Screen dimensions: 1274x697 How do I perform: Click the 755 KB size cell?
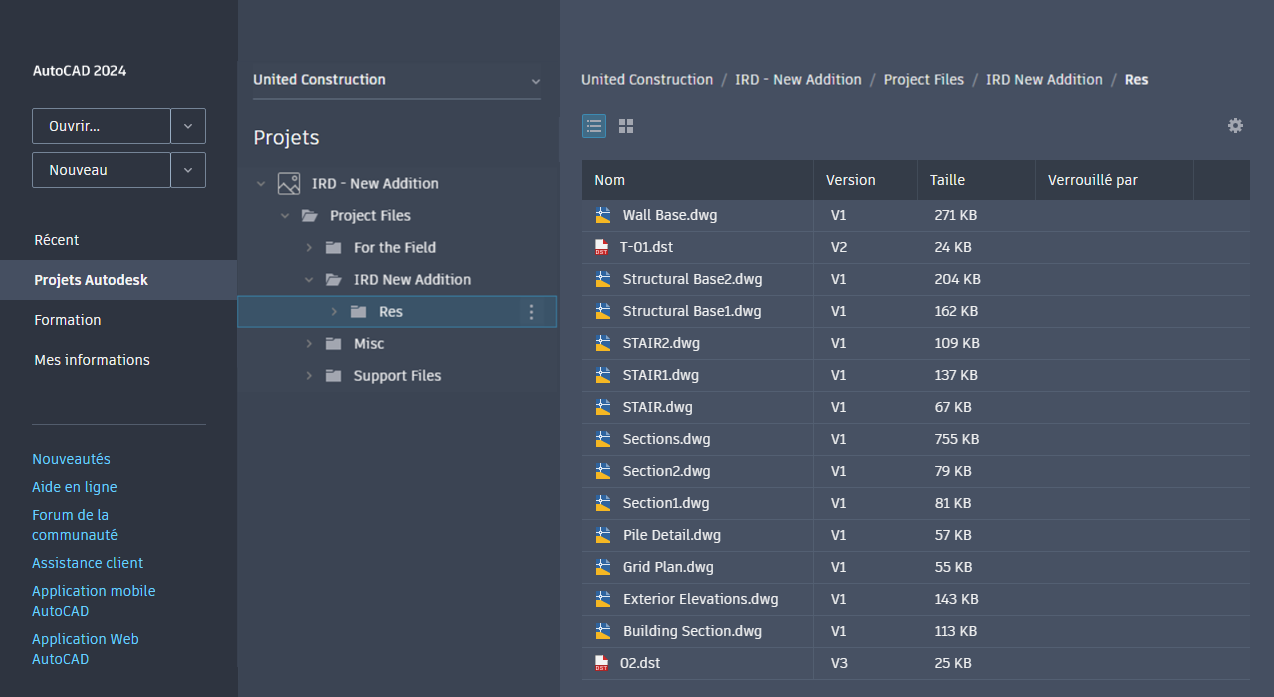[957, 439]
